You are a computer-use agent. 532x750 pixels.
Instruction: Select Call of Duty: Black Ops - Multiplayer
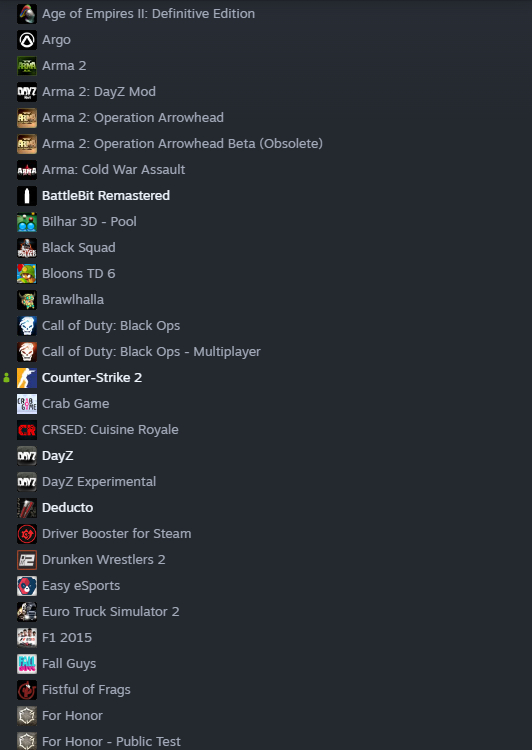(x=151, y=352)
